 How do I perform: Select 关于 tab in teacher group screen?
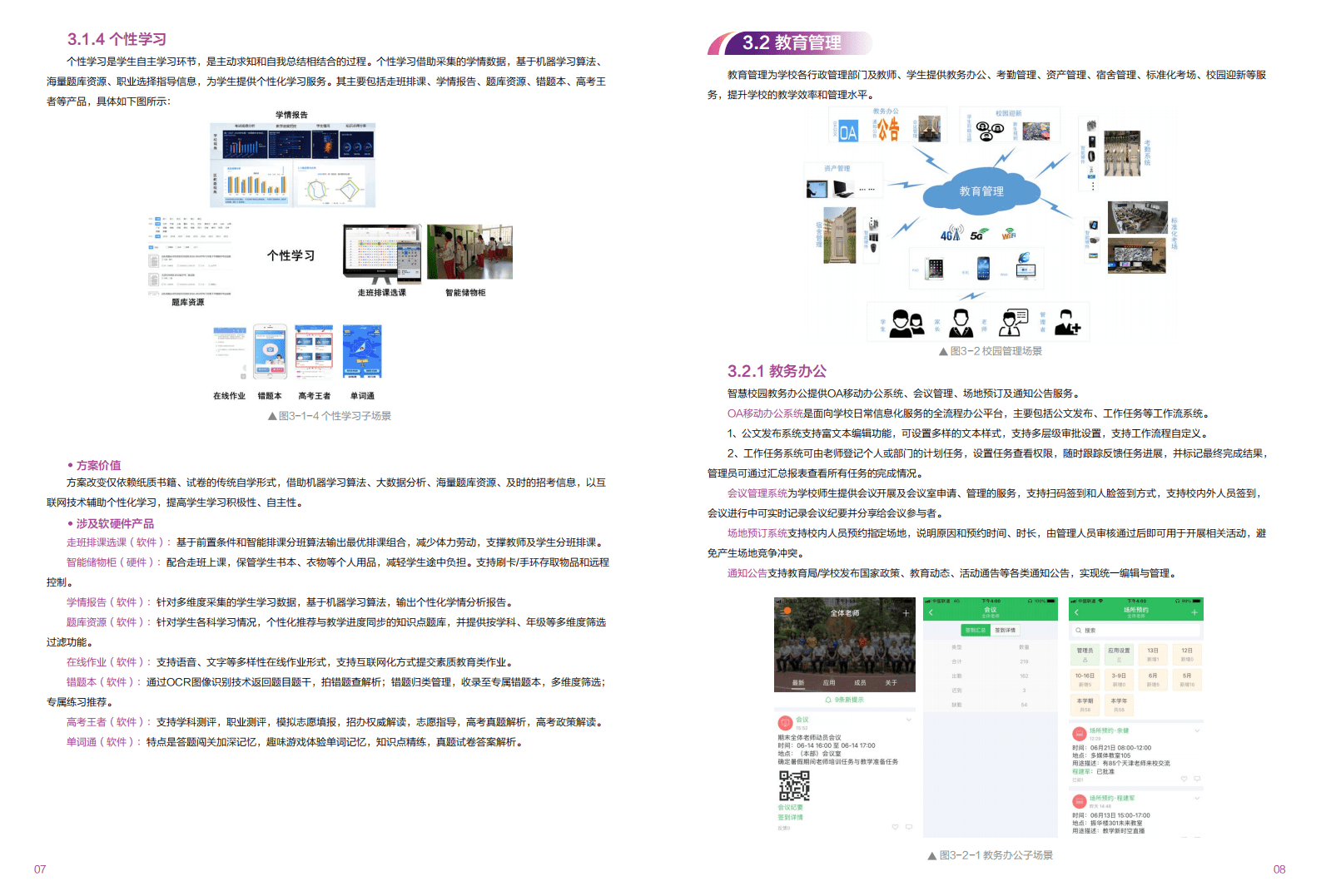tap(891, 683)
